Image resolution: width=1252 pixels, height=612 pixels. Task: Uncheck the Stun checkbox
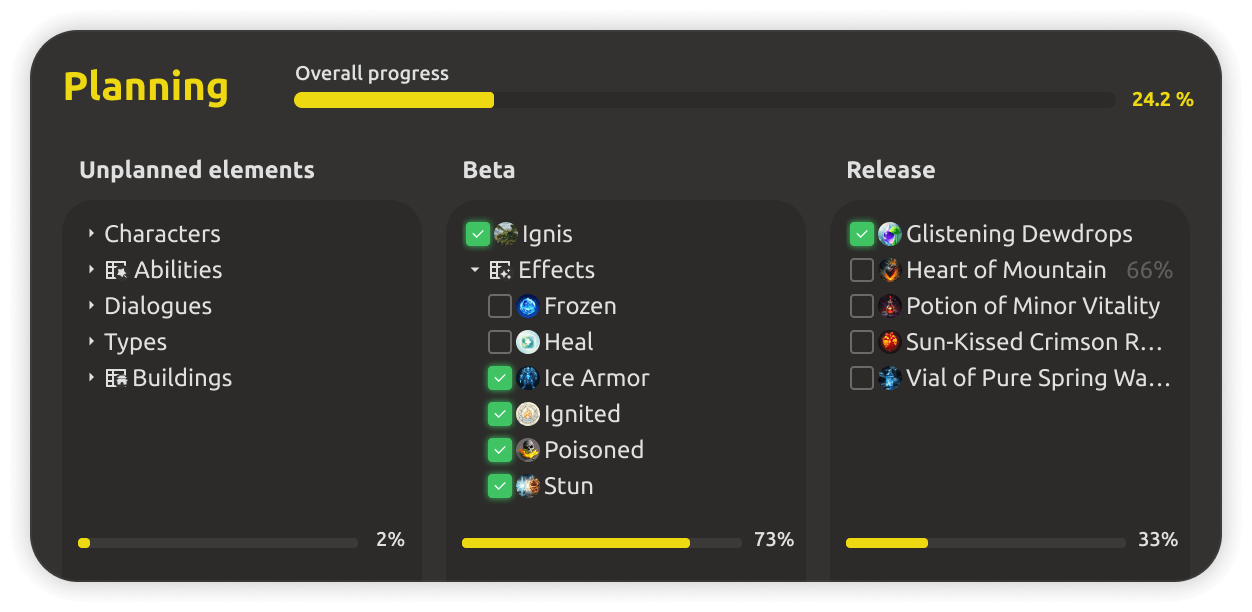(x=500, y=486)
